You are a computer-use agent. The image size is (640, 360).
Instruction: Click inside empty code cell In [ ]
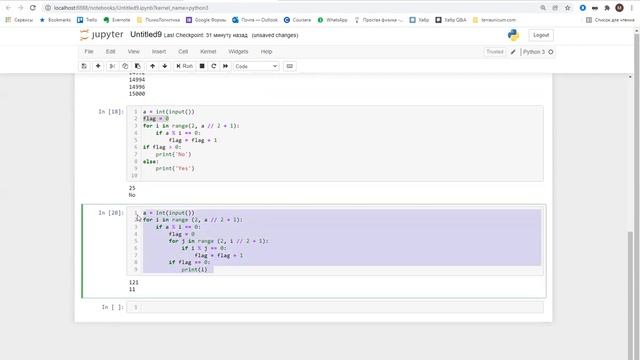click(x=342, y=307)
